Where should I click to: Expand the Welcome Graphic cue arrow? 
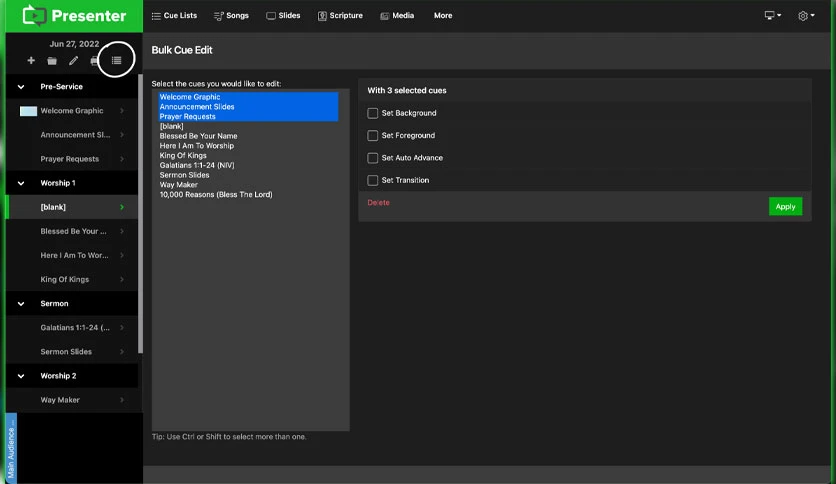tap(122, 110)
